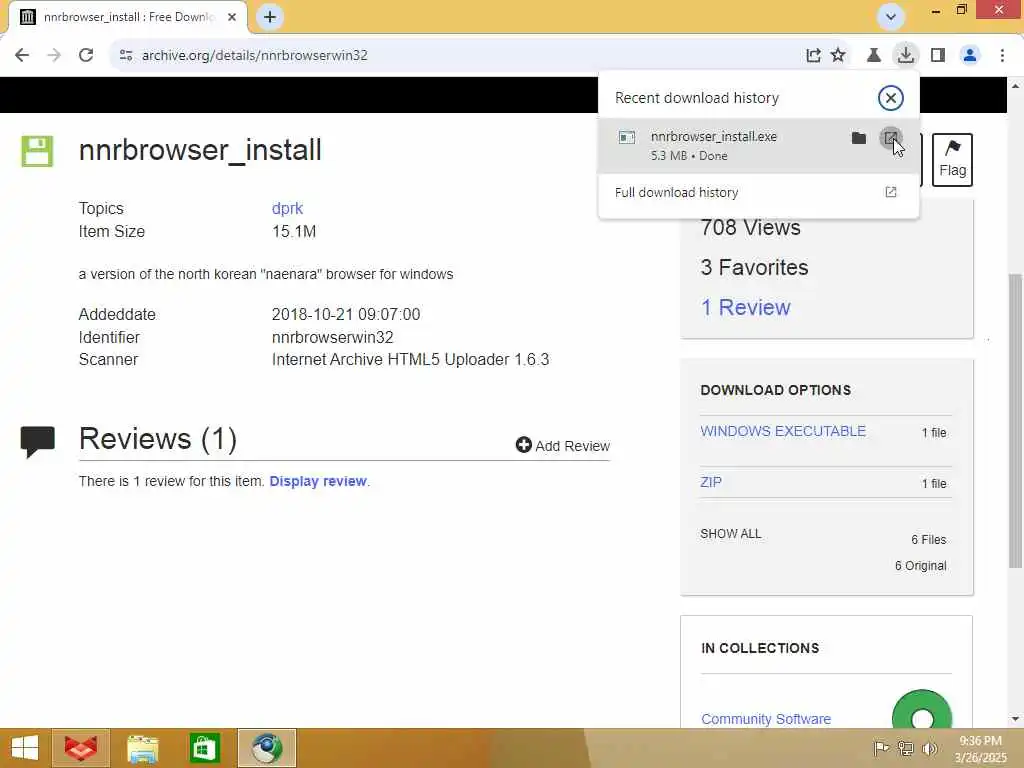Select the nnrbrowser_install browser tab
The width and height of the screenshot is (1024, 768).
point(129,17)
